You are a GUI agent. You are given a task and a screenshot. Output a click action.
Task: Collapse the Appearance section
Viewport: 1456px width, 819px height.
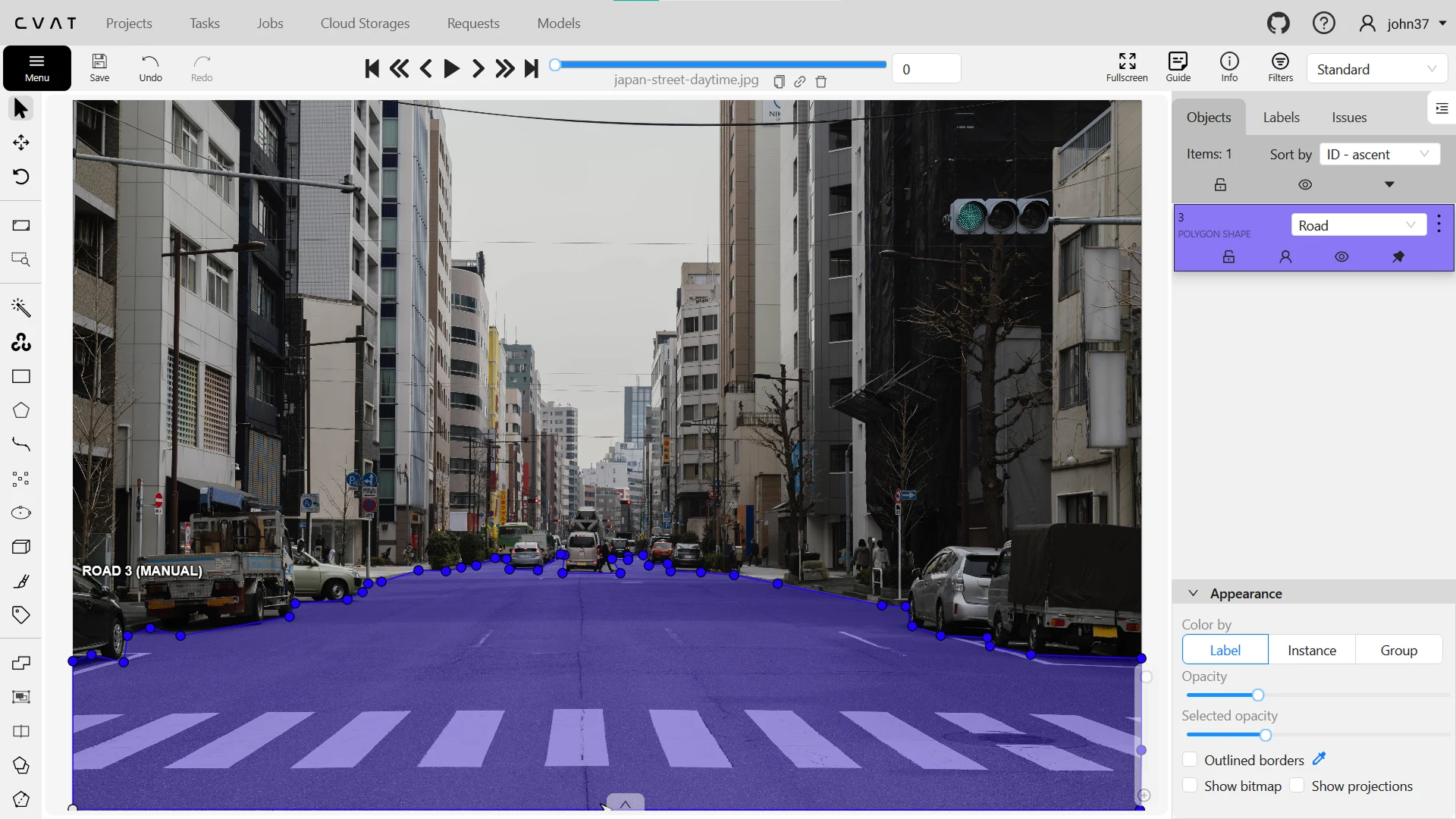click(1193, 593)
